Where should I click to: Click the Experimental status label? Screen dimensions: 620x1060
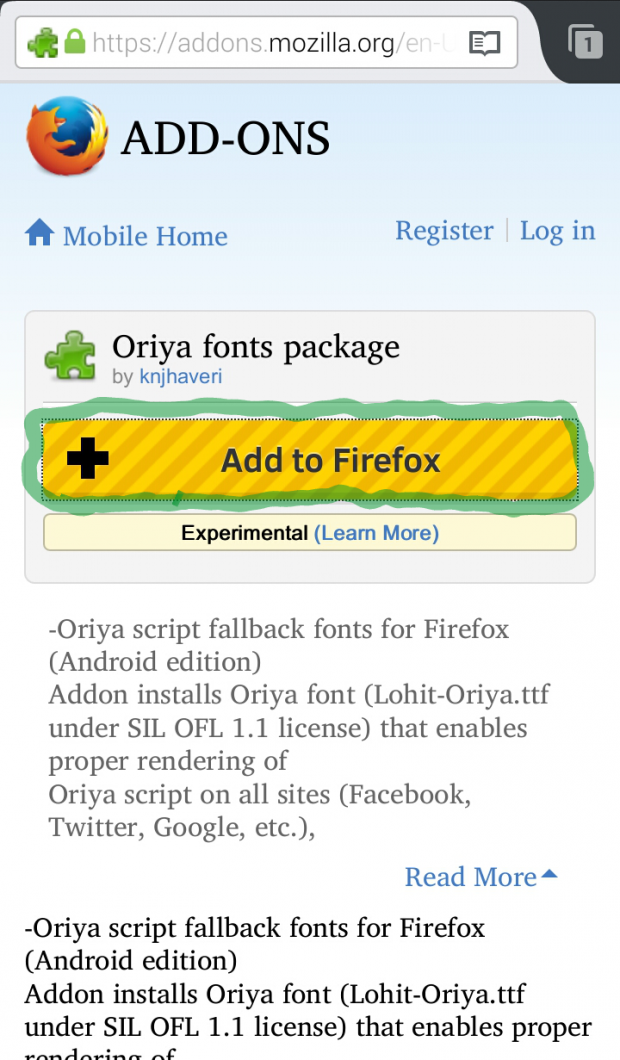244,533
